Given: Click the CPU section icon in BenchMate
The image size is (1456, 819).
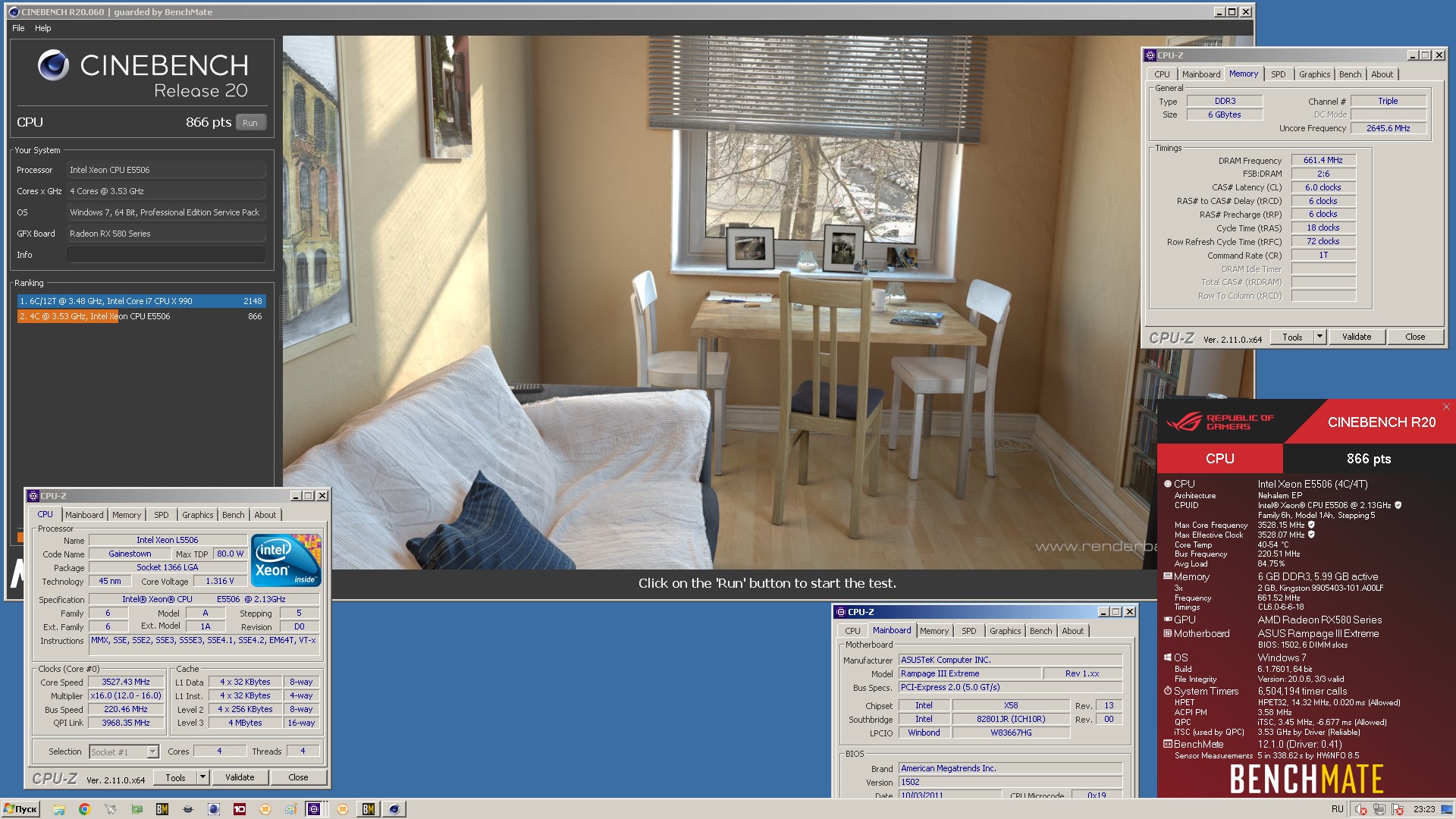Looking at the screenshot, I should [x=1168, y=484].
